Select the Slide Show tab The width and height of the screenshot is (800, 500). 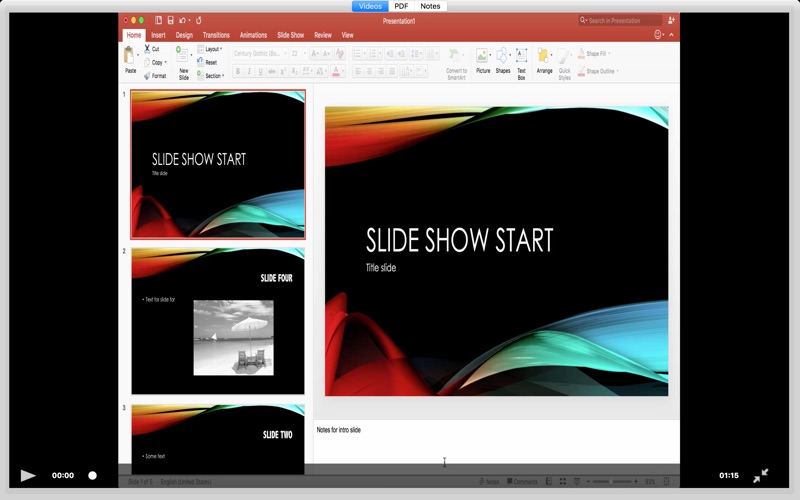pyautogui.click(x=291, y=35)
